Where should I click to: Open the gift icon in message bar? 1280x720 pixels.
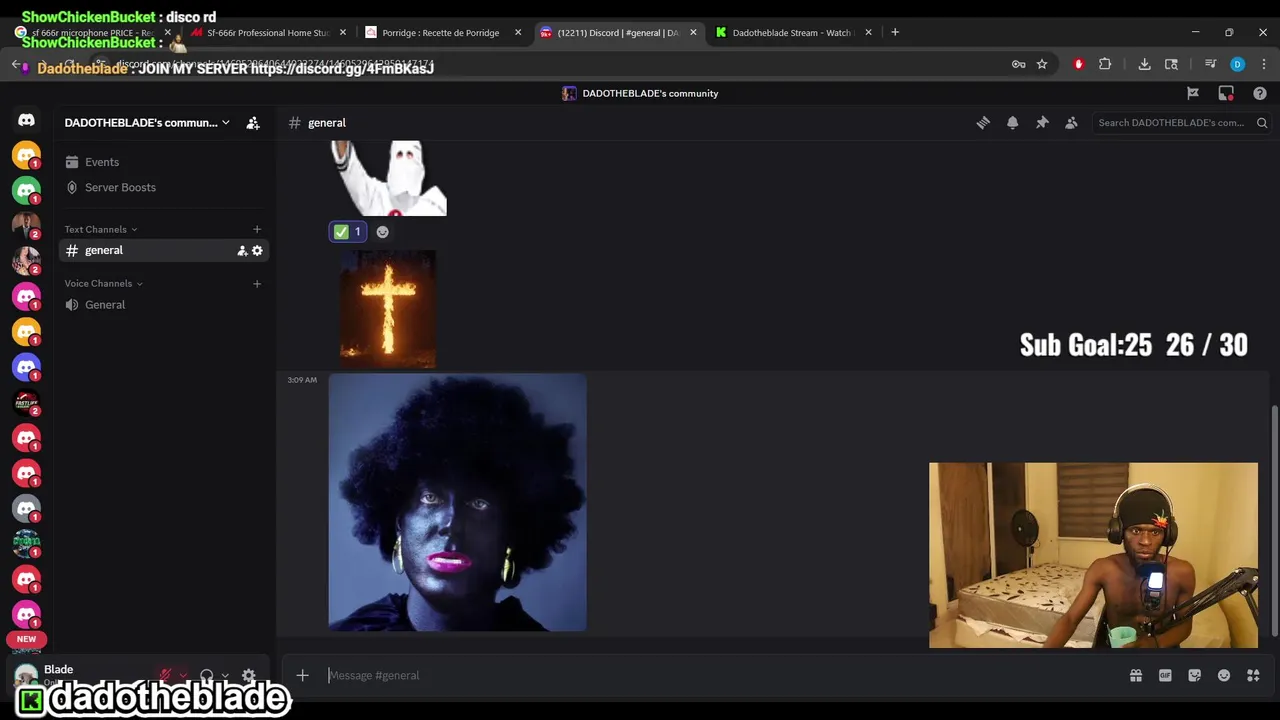pos(1136,676)
